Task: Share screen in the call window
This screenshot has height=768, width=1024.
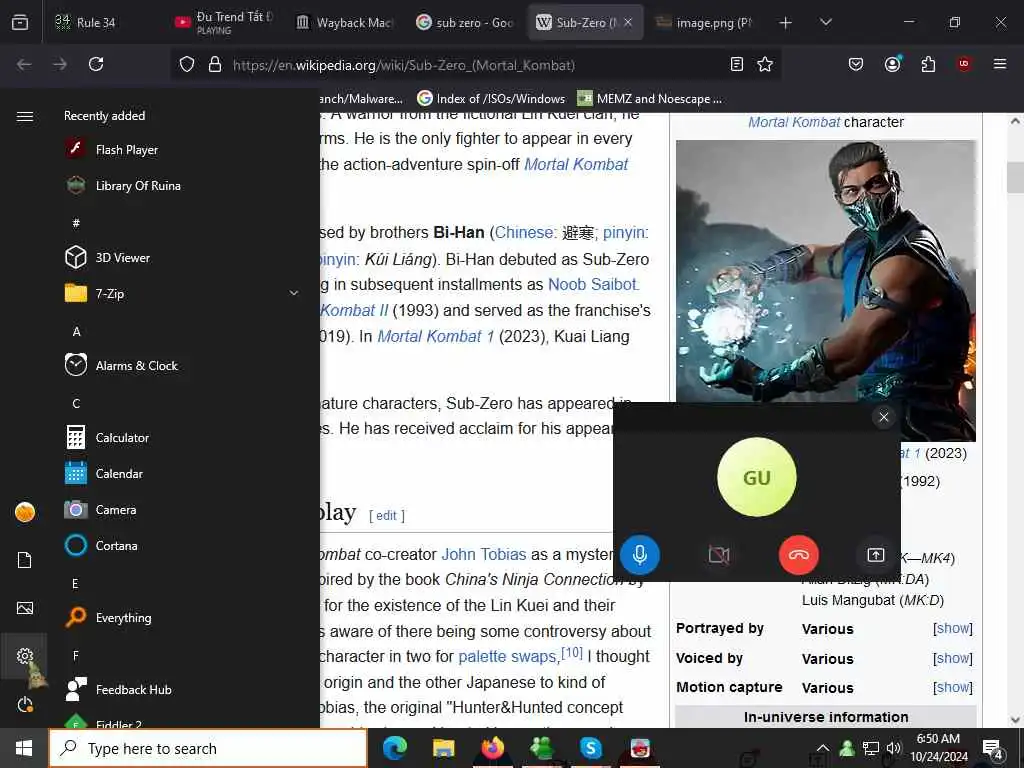Action: tap(876, 554)
